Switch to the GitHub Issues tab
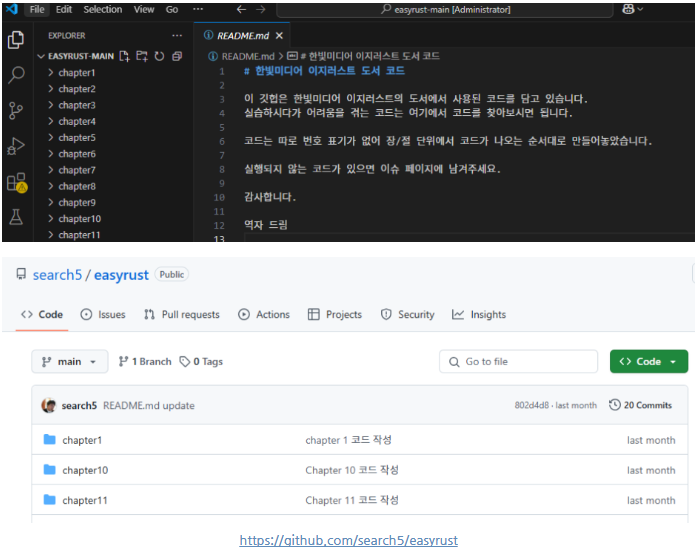697x555 pixels. [x=103, y=315]
